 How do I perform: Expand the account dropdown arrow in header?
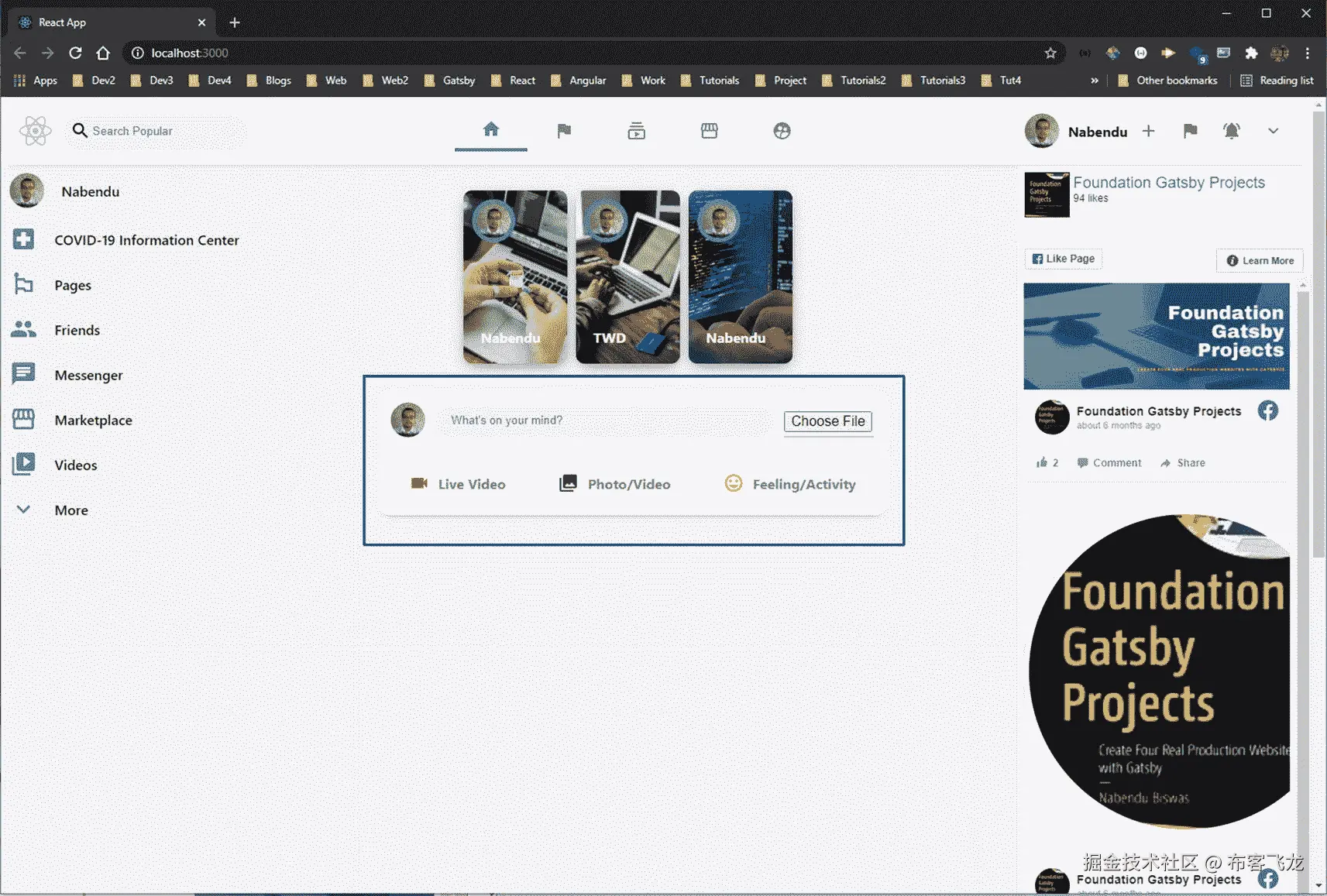coord(1273,131)
